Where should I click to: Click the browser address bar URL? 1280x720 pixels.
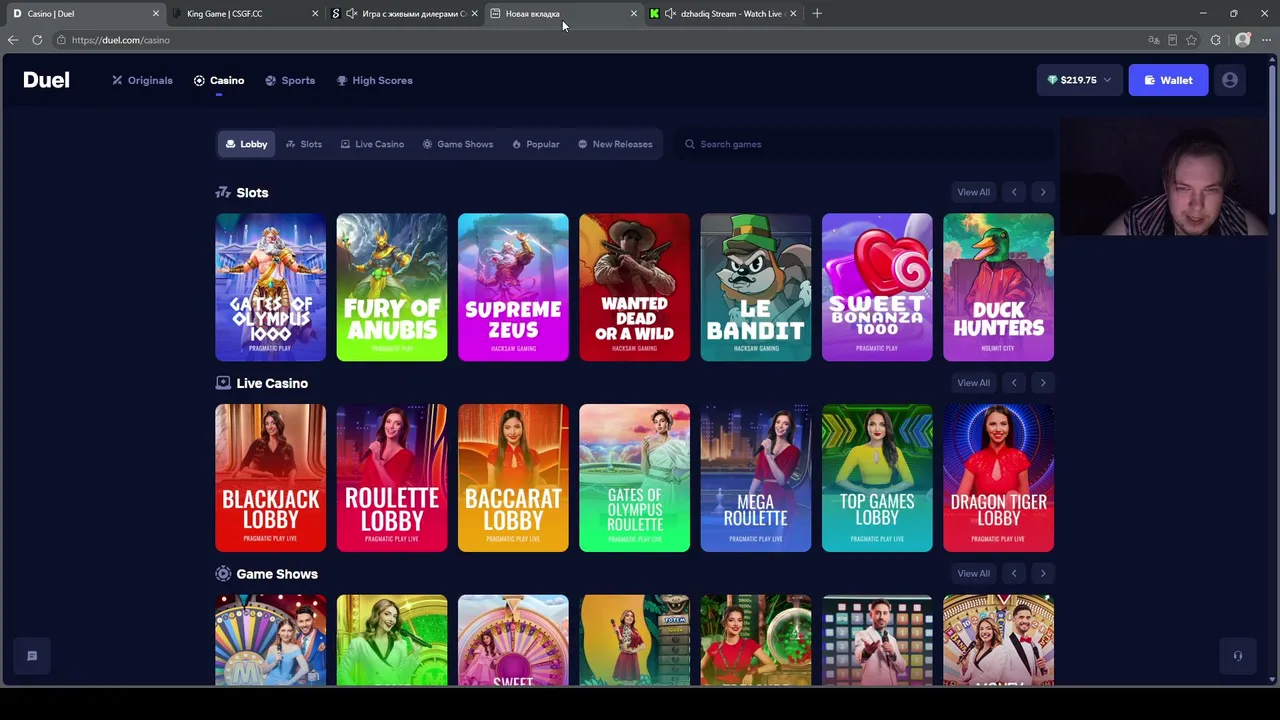(121, 40)
